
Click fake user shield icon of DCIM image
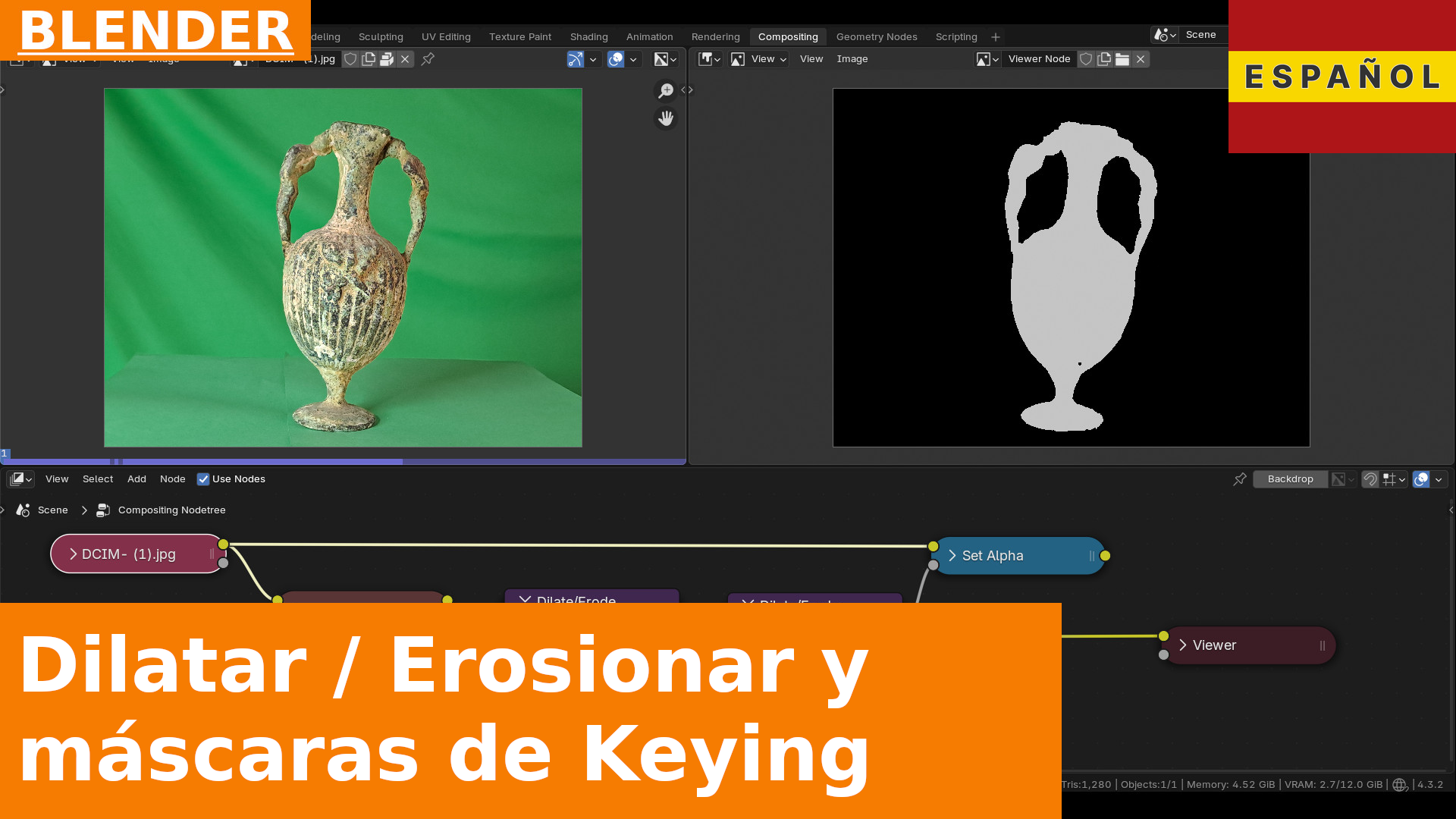tap(350, 59)
